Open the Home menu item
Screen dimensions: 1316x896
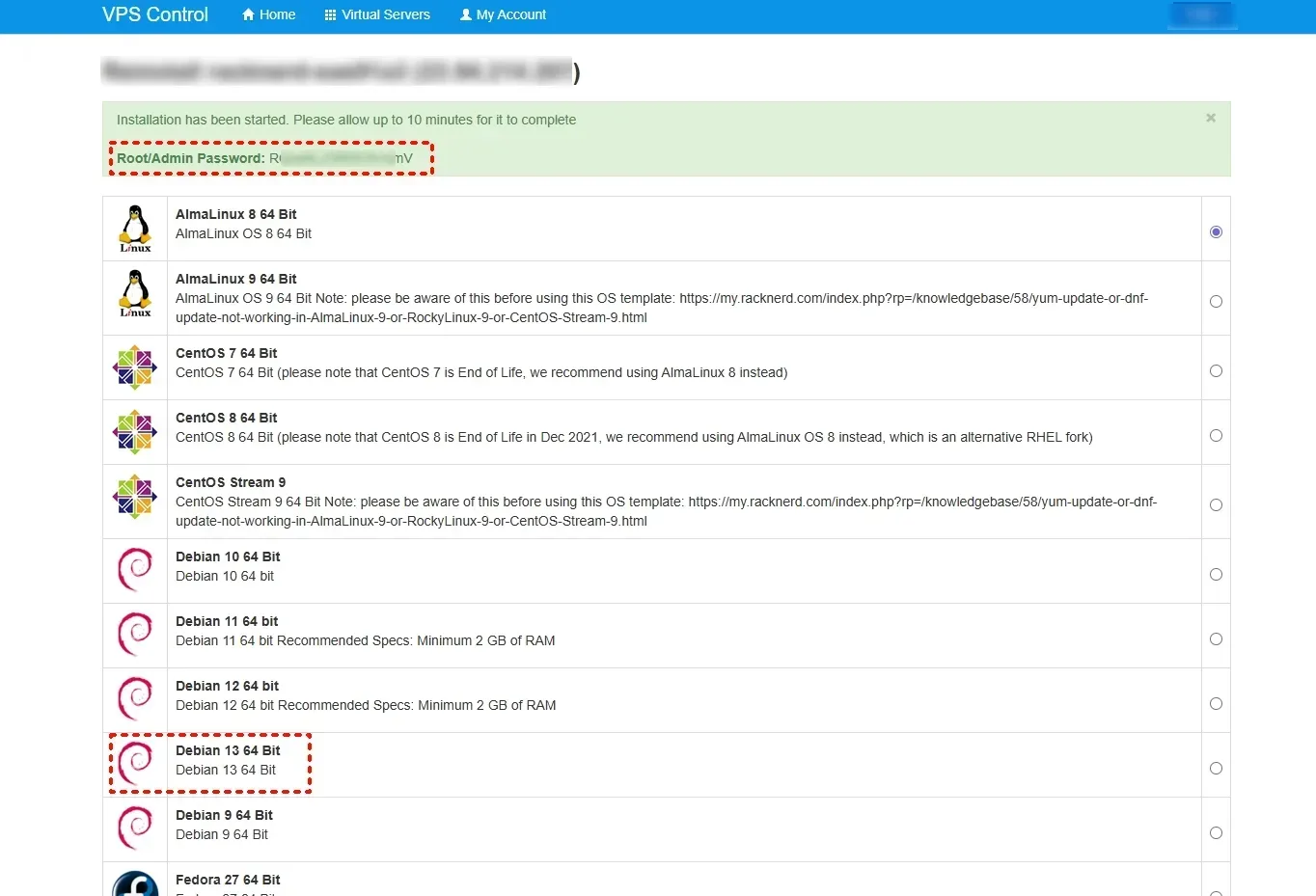269,14
